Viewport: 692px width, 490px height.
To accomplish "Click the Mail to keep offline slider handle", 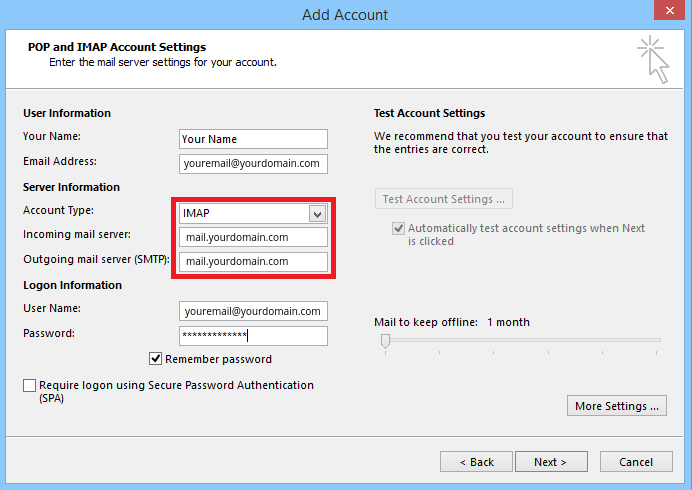I will [x=385, y=341].
